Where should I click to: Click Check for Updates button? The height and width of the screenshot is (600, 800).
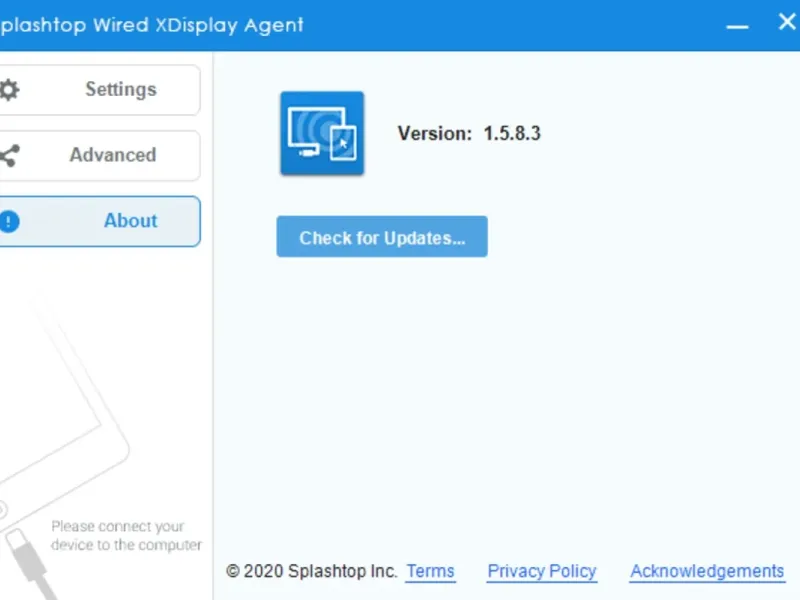click(382, 237)
